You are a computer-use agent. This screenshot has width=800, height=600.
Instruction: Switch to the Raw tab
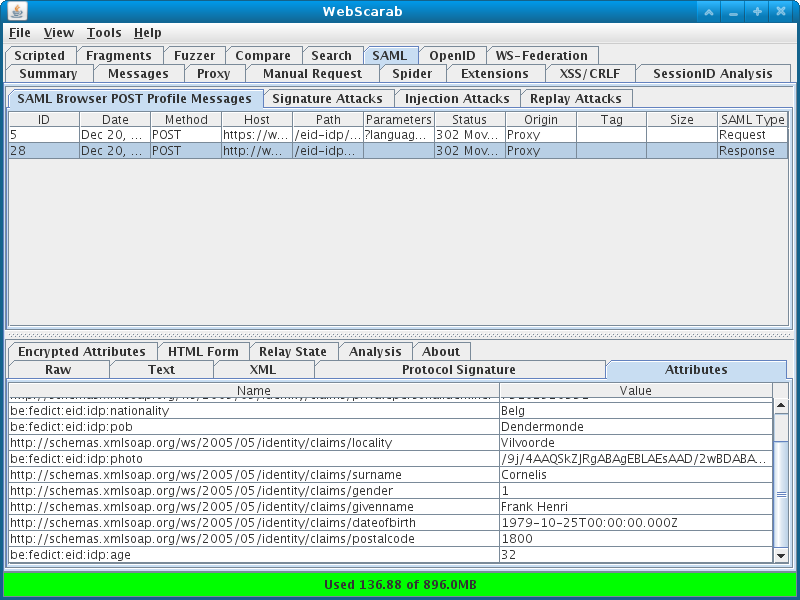pyautogui.click(x=58, y=369)
